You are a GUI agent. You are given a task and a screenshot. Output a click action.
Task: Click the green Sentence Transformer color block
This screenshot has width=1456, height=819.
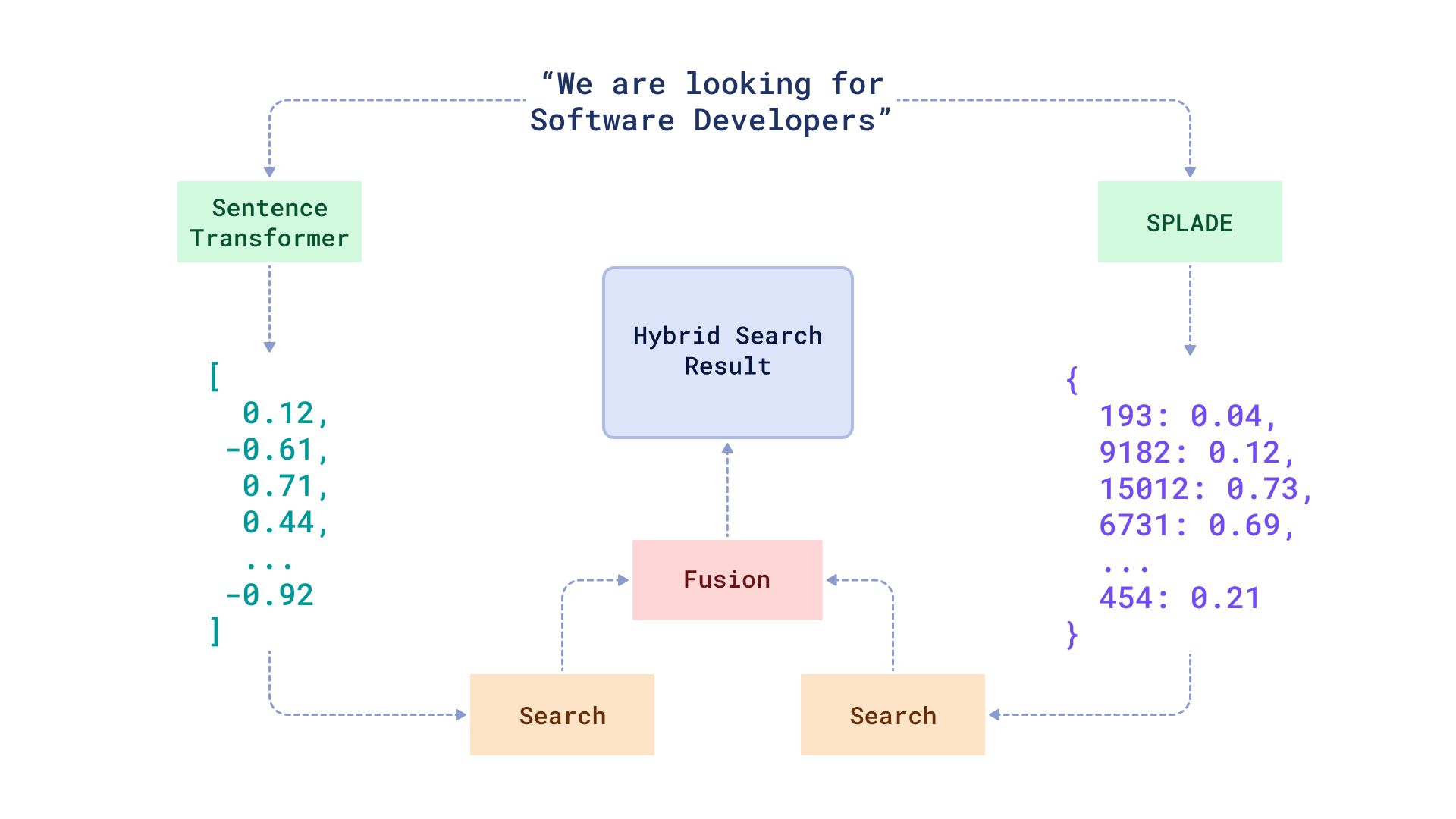click(269, 221)
